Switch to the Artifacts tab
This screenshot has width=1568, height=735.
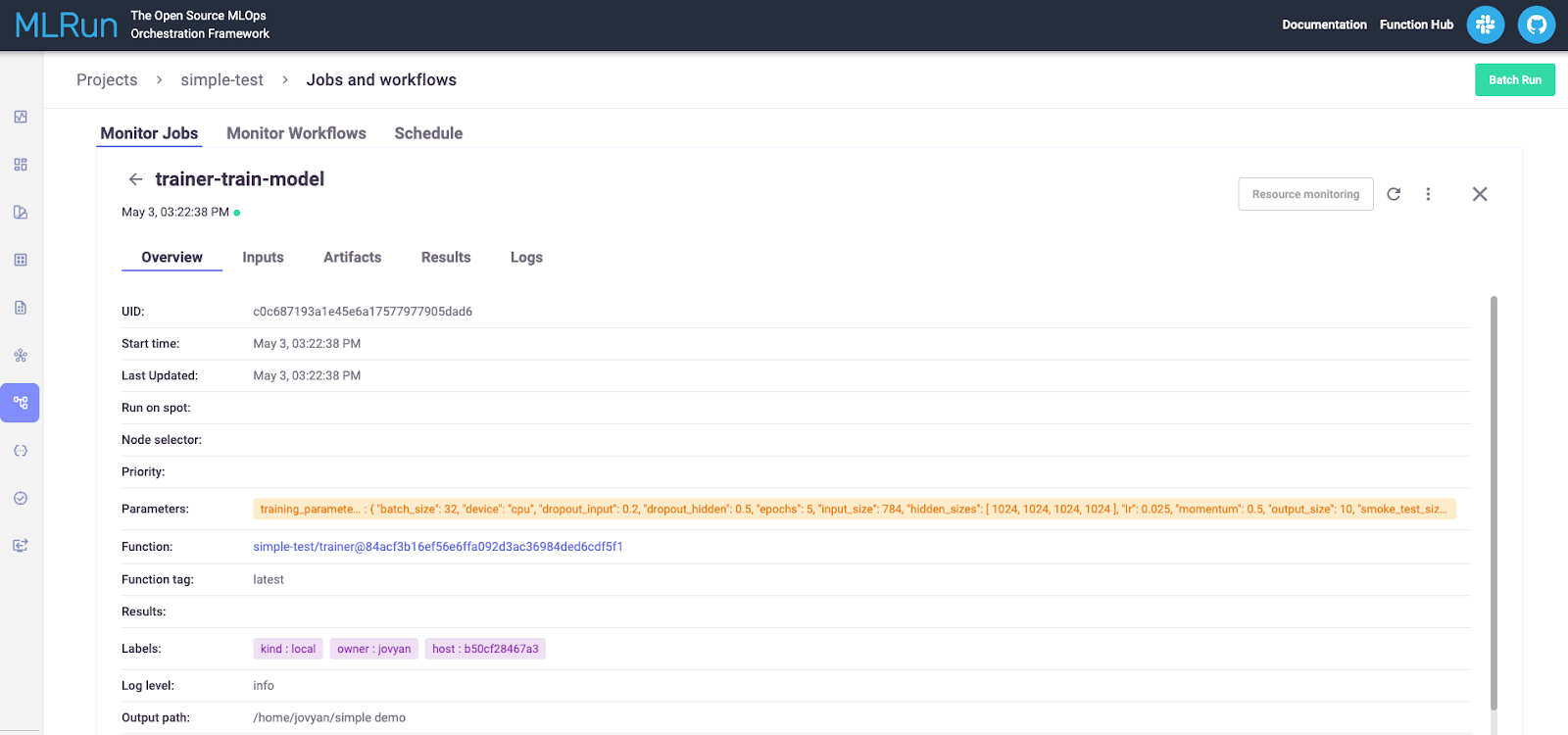pyautogui.click(x=352, y=258)
